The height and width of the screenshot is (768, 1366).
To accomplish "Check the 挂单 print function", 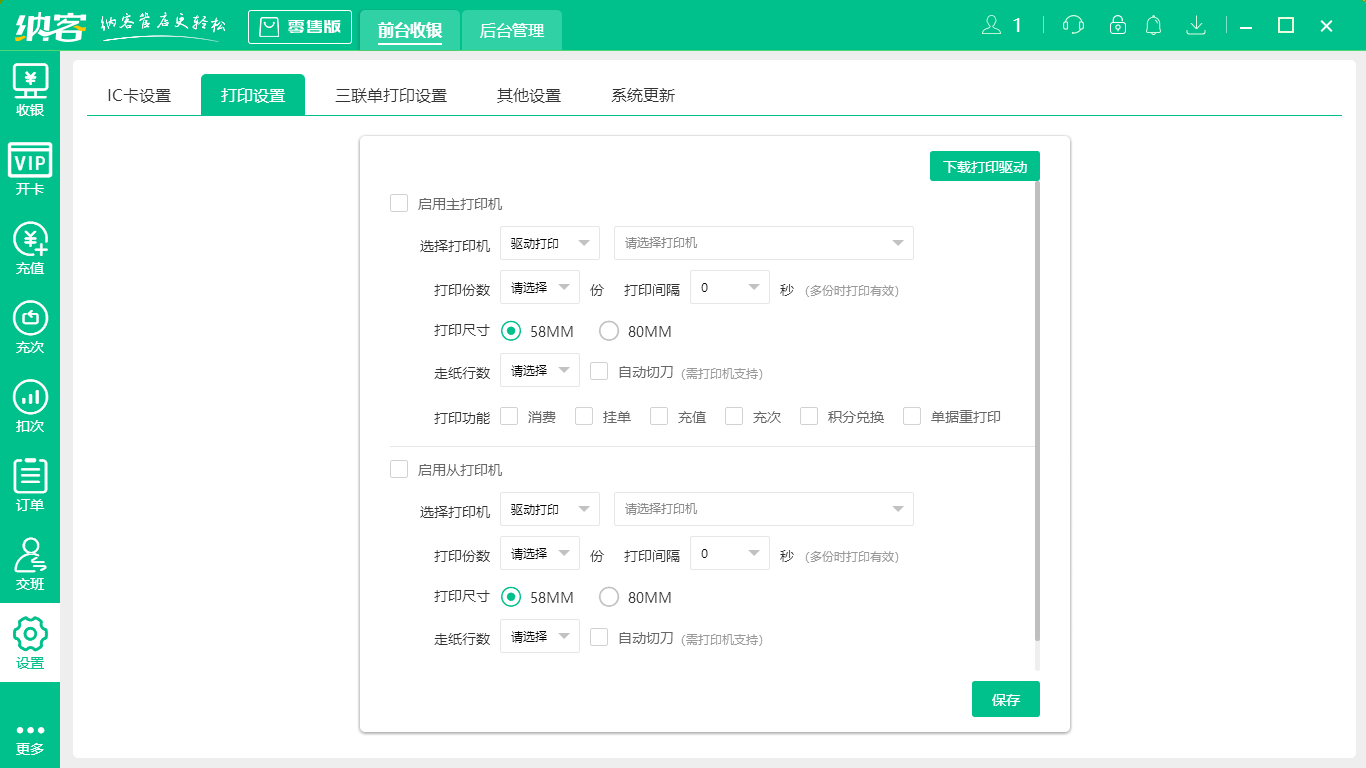I will (584, 416).
